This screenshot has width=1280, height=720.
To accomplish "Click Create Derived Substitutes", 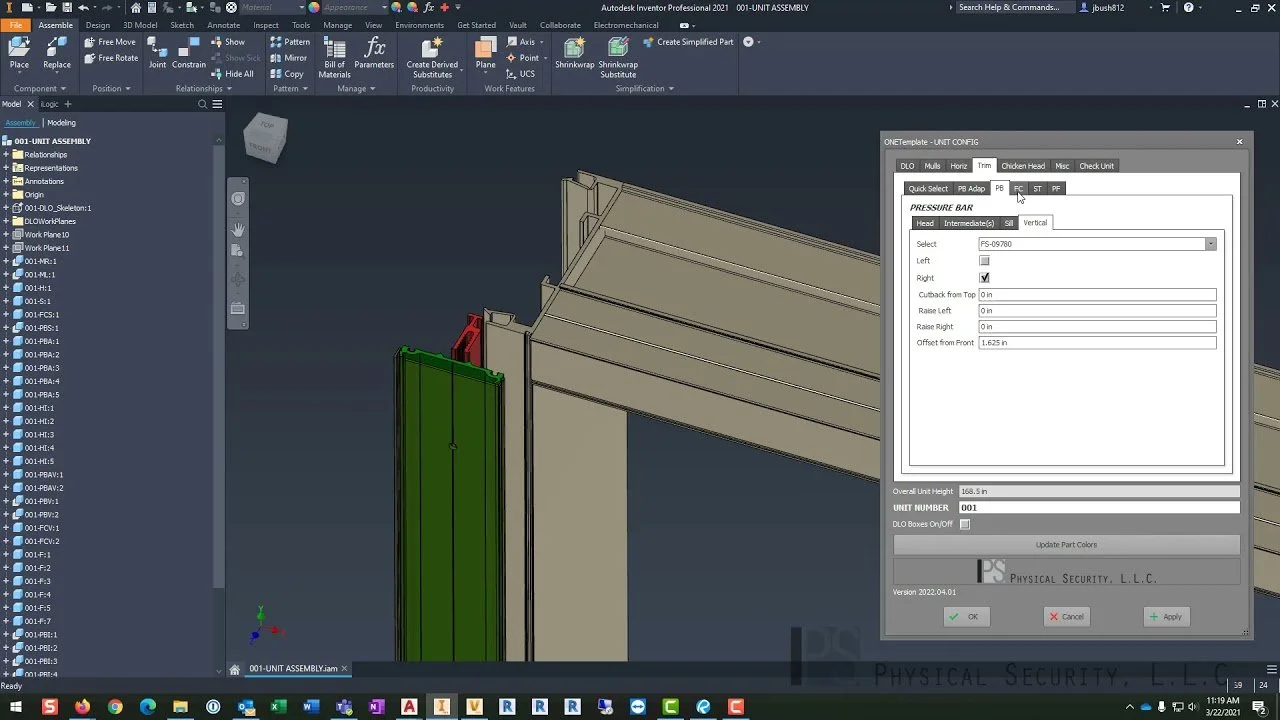I will (432, 57).
